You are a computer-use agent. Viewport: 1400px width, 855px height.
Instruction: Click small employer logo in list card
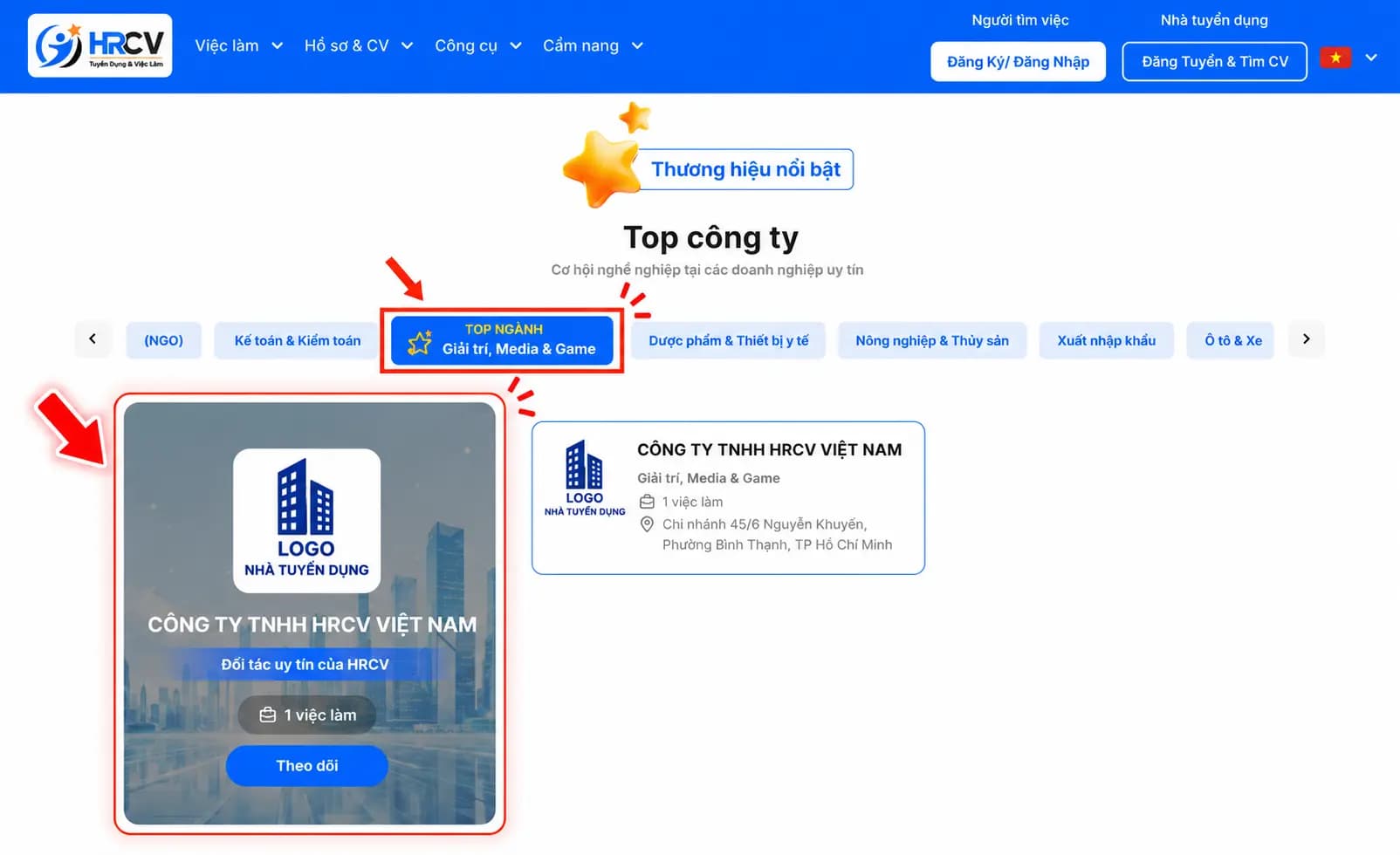pos(585,478)
